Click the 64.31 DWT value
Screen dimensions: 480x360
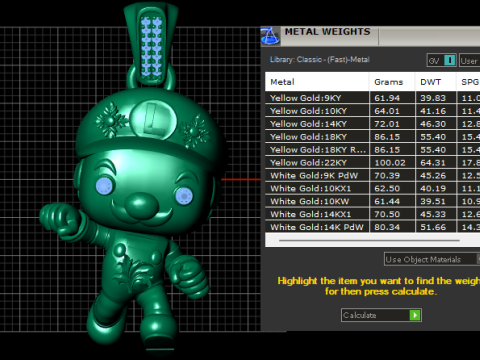[433, 163]
